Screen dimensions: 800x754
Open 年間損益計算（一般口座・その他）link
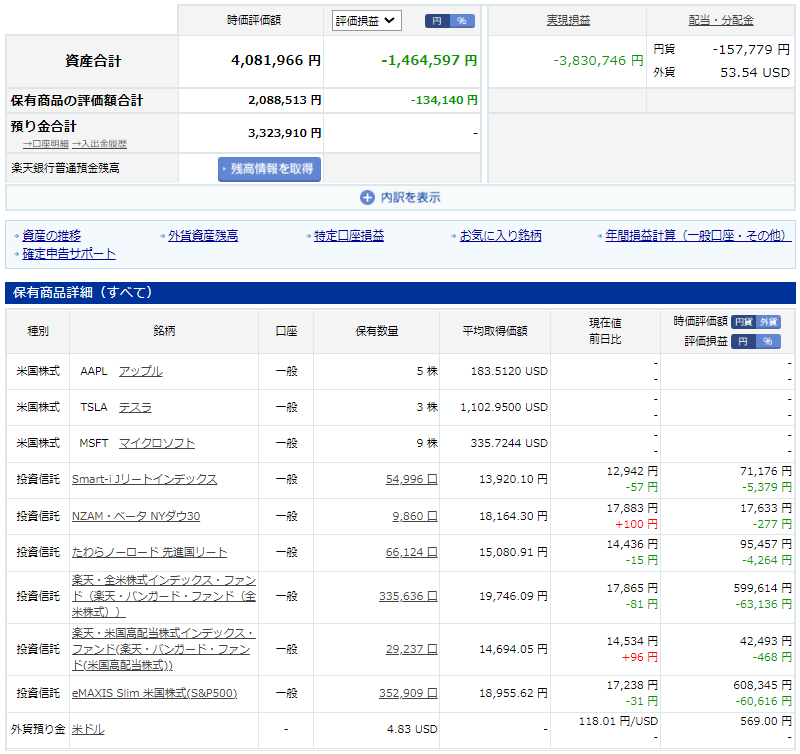[x=697, y=236]
